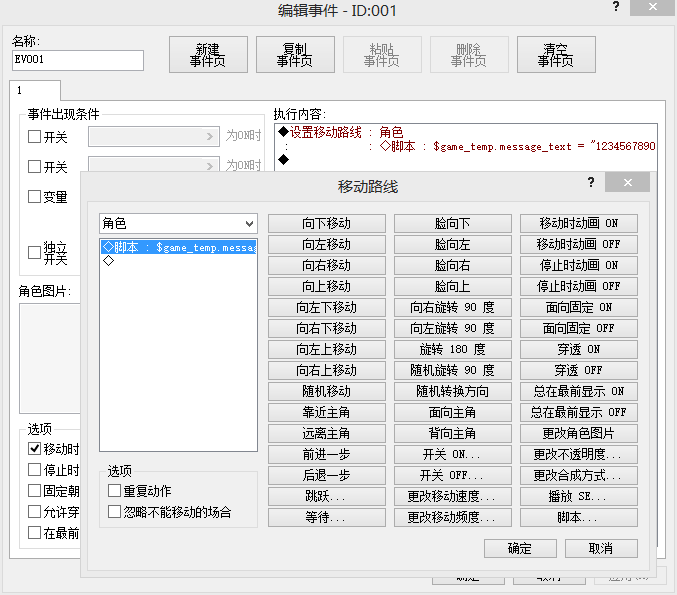Insert 向左旋转 90 度 command

pos(452,329)
